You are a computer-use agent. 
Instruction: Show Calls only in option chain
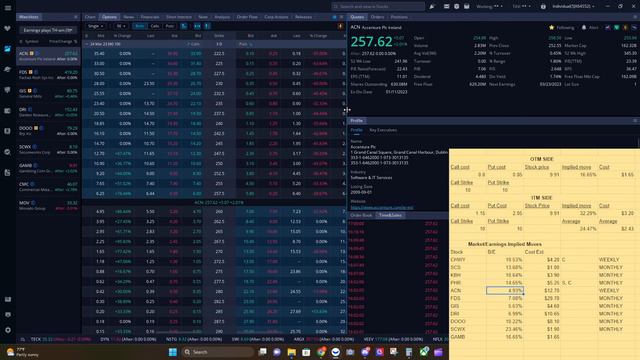pos(155,26)
